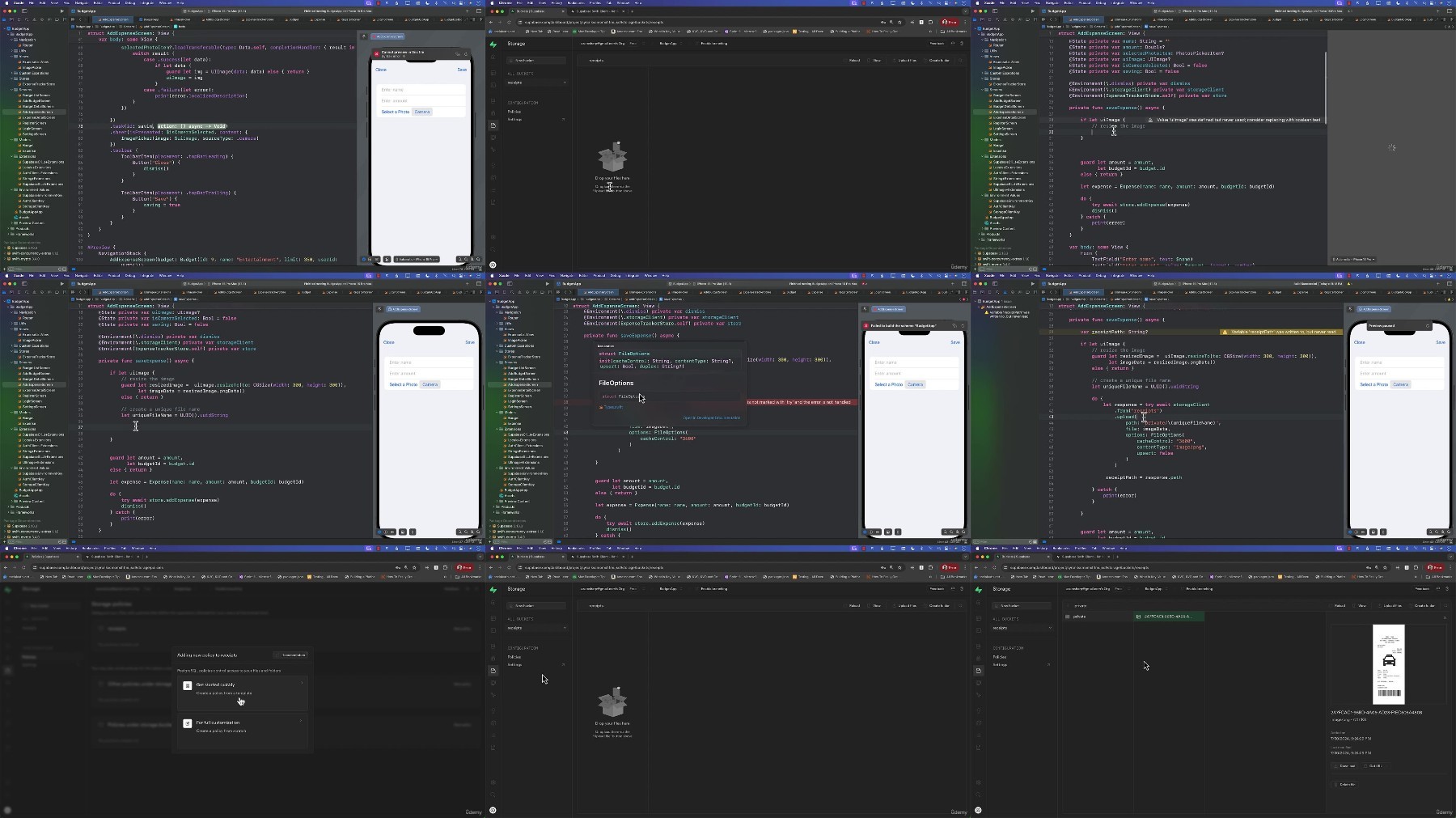1456x818 pixels.
Task: Open Documentation button in Adding new policy dialog
Action: (291, 655)
